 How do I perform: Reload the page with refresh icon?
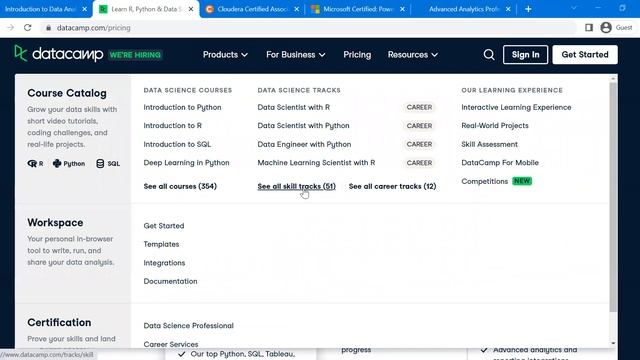pyautogui.click(x=27, y=28)
